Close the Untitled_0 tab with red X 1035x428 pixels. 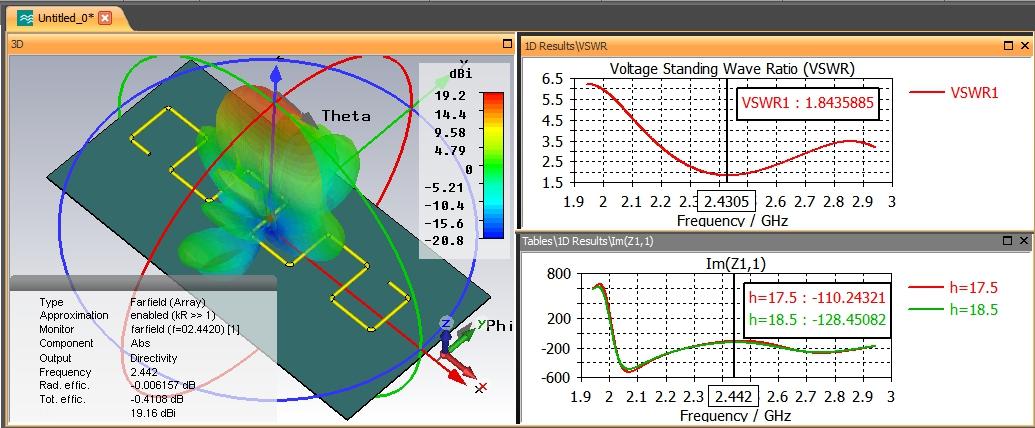pyautogui.click(x=105, y=18)
